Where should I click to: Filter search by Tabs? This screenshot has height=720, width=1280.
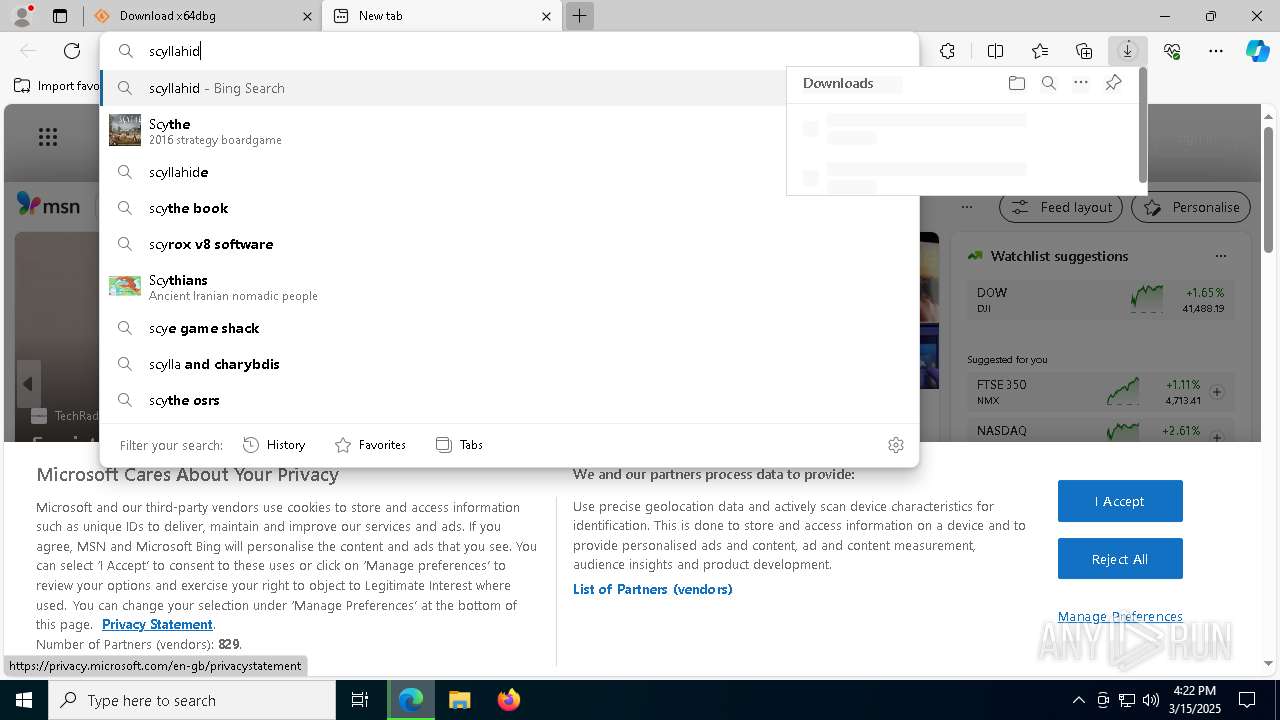click(460, 445)
